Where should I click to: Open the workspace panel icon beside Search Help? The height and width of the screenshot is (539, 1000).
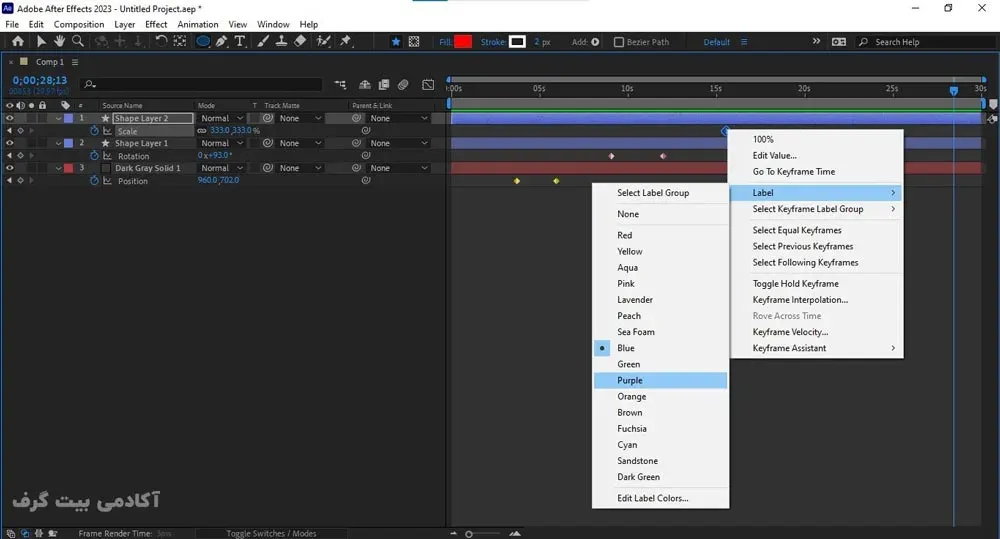point(839,42)
